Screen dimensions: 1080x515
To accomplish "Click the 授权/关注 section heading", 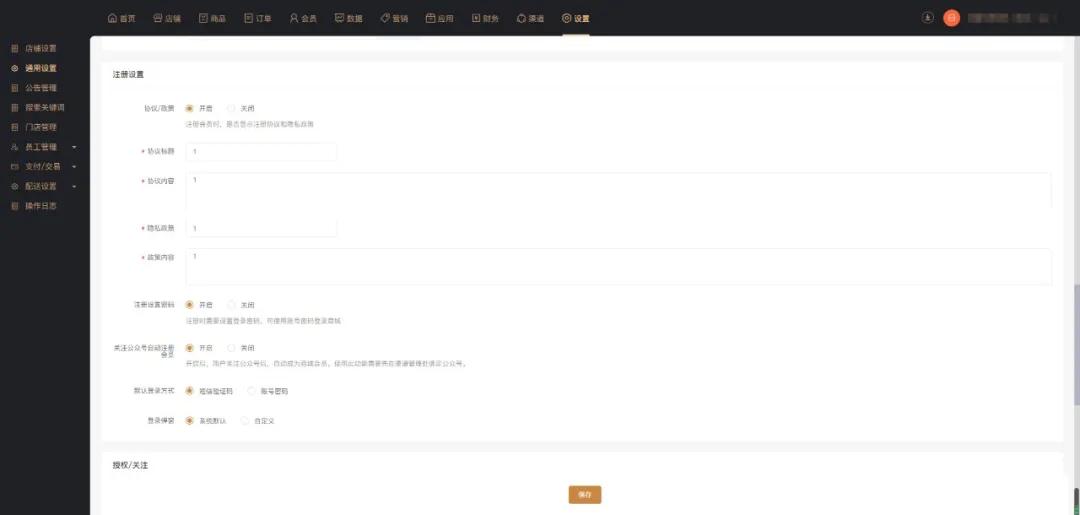I will point(130,465).
